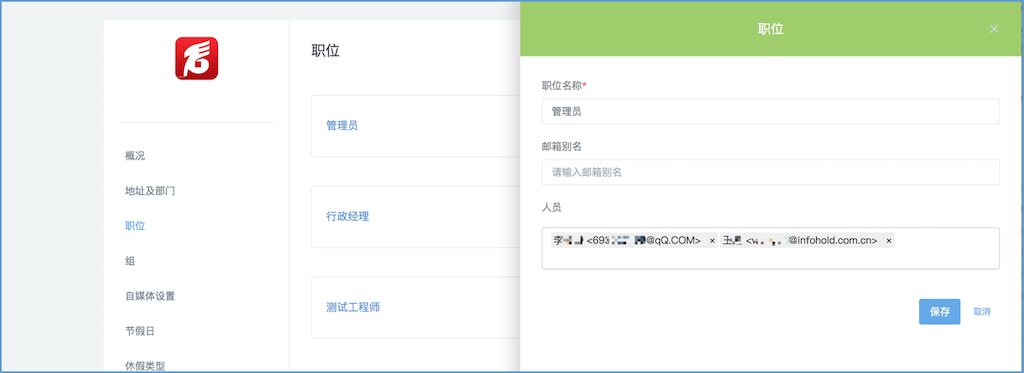Open the 管理员 position card
1024x373 pixels.
415,125
